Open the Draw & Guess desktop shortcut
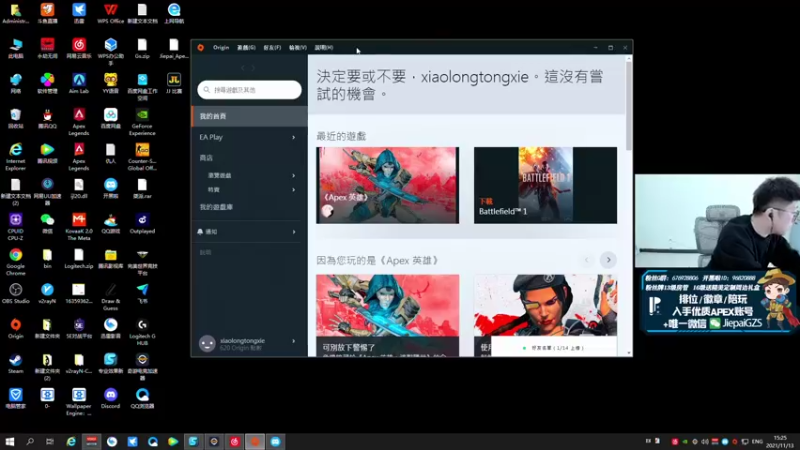Viewport: 800px width, 450px height. pos(111,296)
